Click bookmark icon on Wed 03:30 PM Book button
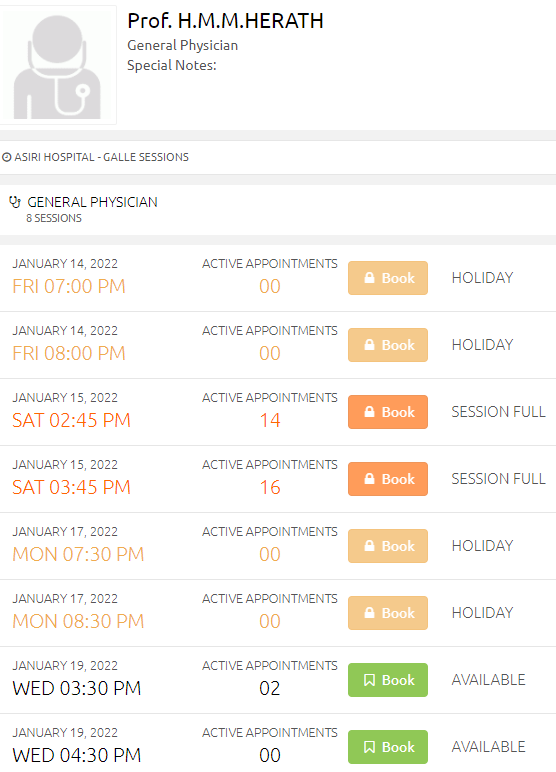This screenshot has width=556, height=772. coord(369,680)
